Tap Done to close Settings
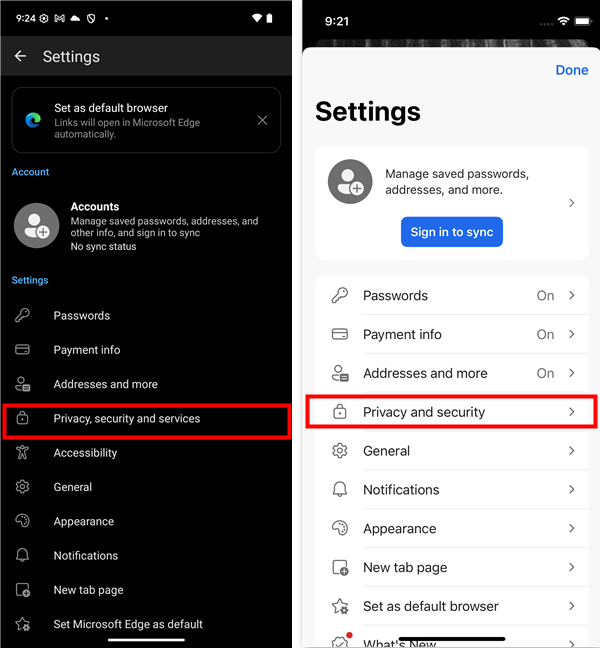The width and height of the screenshot is (600, 648). pyautogui.click(x=571, y=70)
